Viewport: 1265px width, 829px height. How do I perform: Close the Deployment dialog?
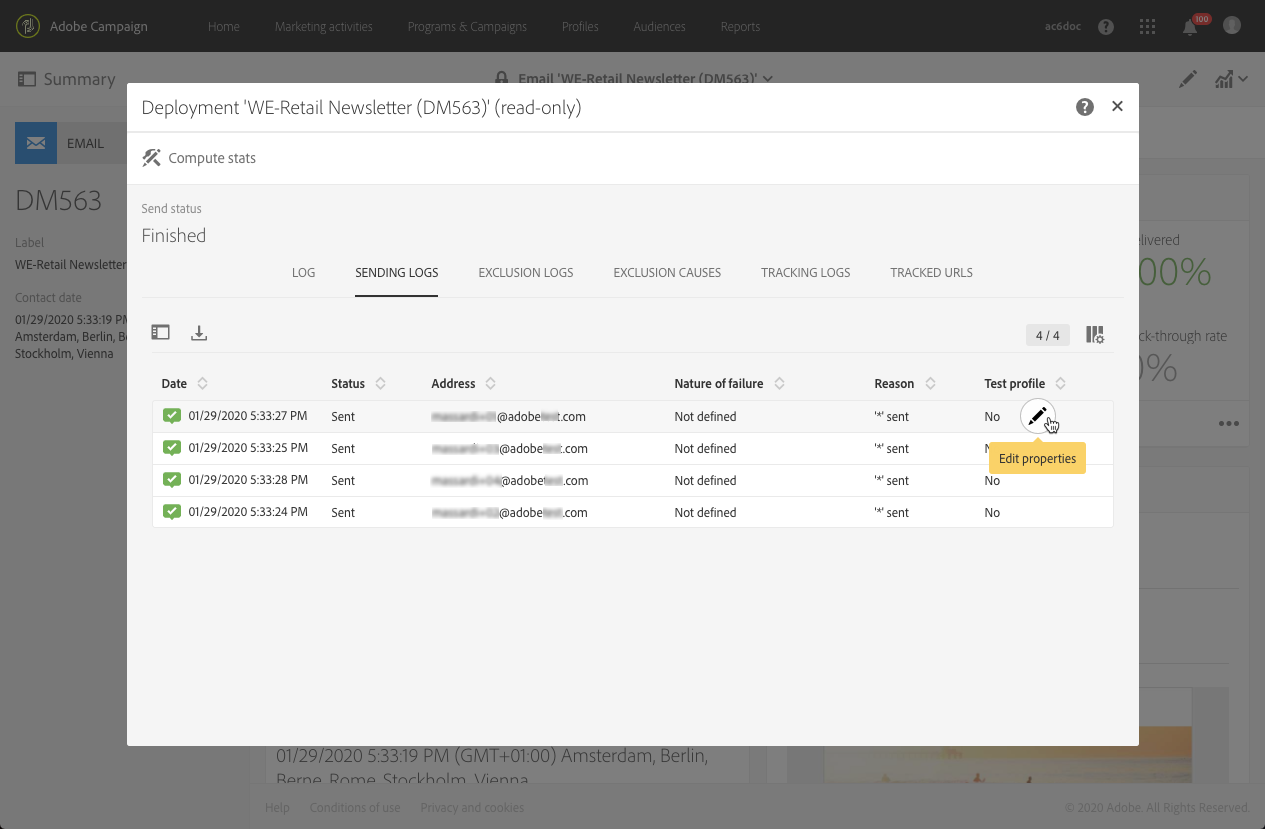pos(1118,106)
